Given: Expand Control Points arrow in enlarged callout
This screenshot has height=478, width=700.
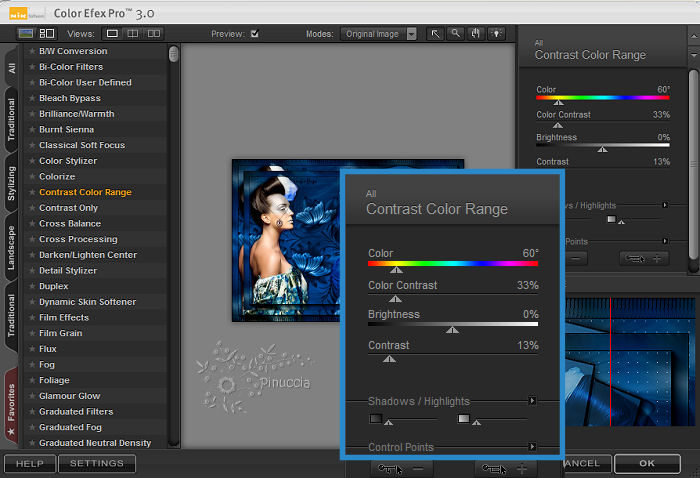Looking at the screenshot, I should (533, 447).
